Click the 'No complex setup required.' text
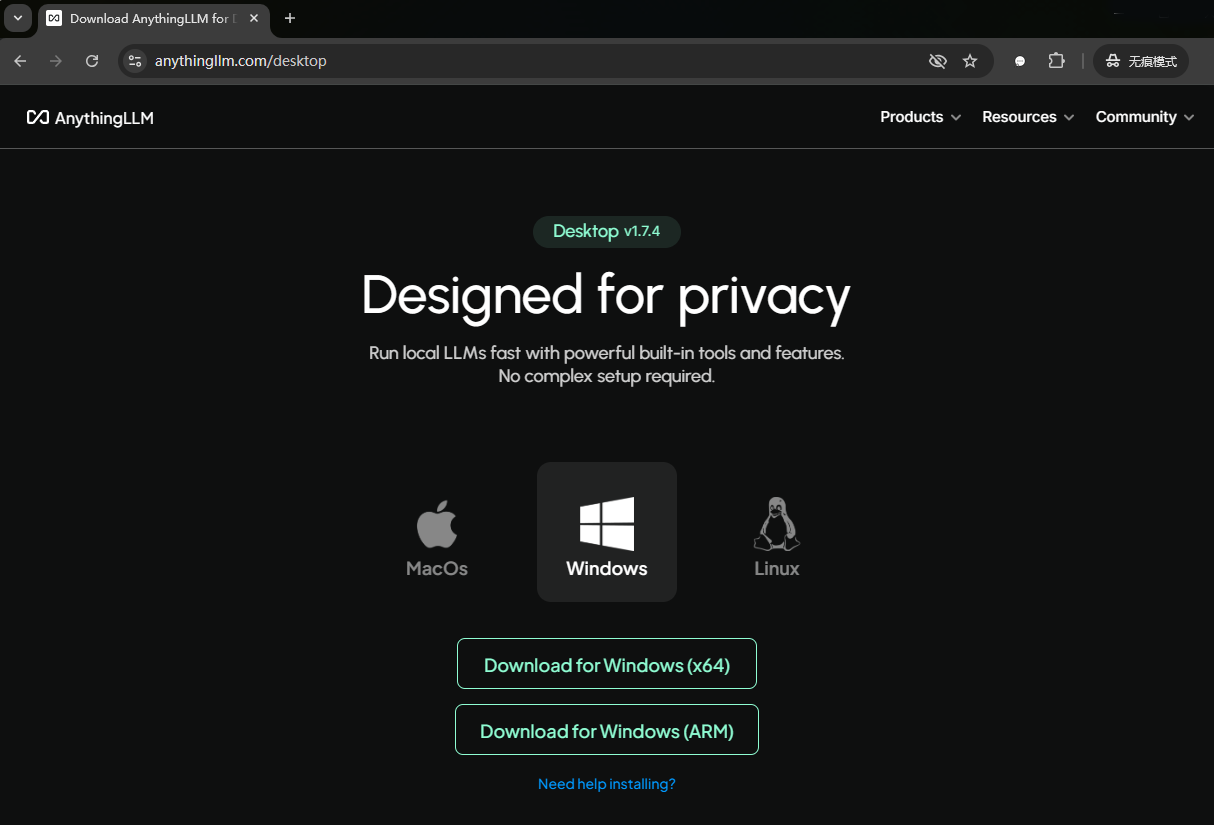 tap(607, 377)
